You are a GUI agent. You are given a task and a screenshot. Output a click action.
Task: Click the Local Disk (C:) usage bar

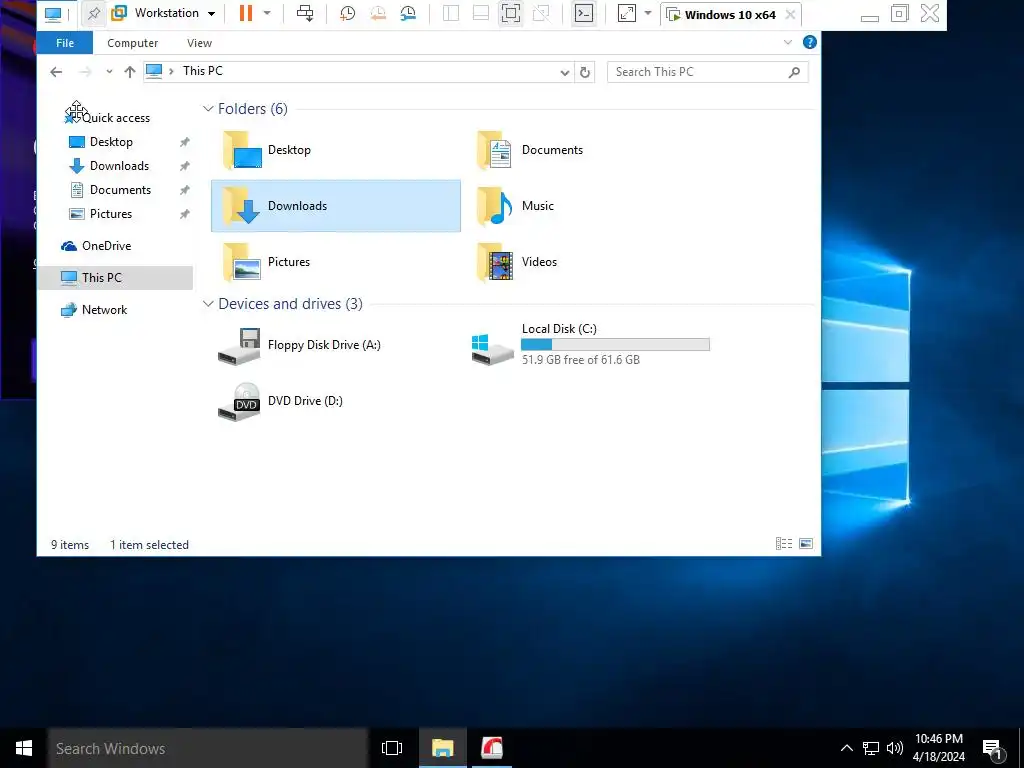pyautogui.click(x=615, y=345)
